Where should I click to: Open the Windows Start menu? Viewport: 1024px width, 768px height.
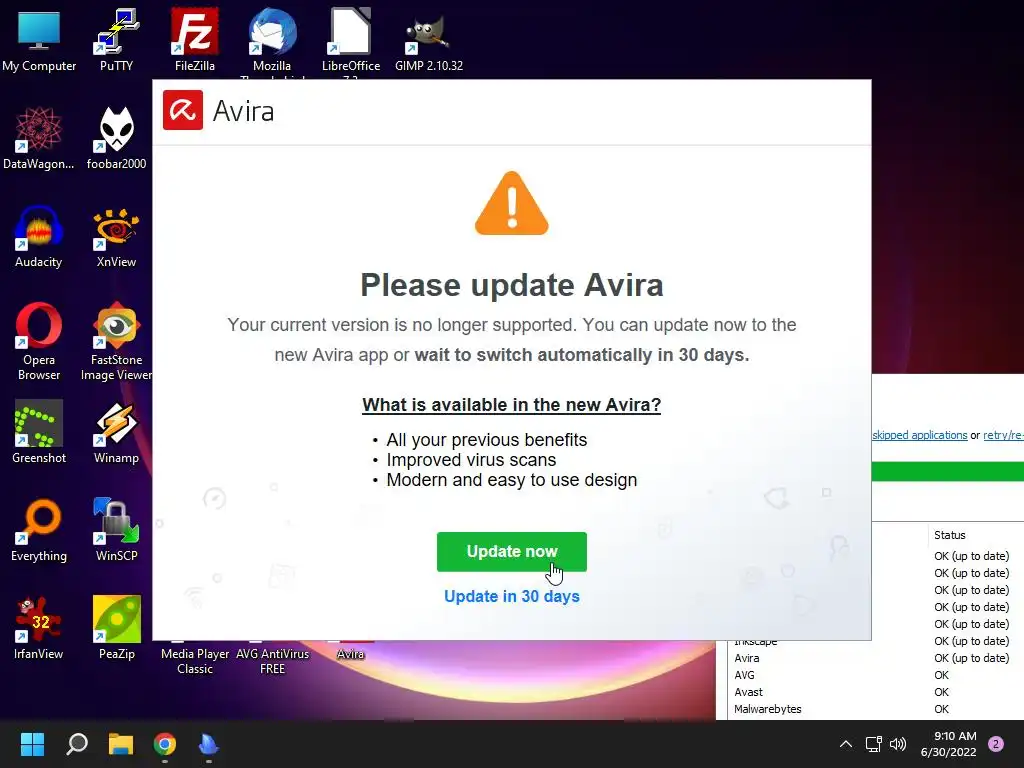[32, 744]
